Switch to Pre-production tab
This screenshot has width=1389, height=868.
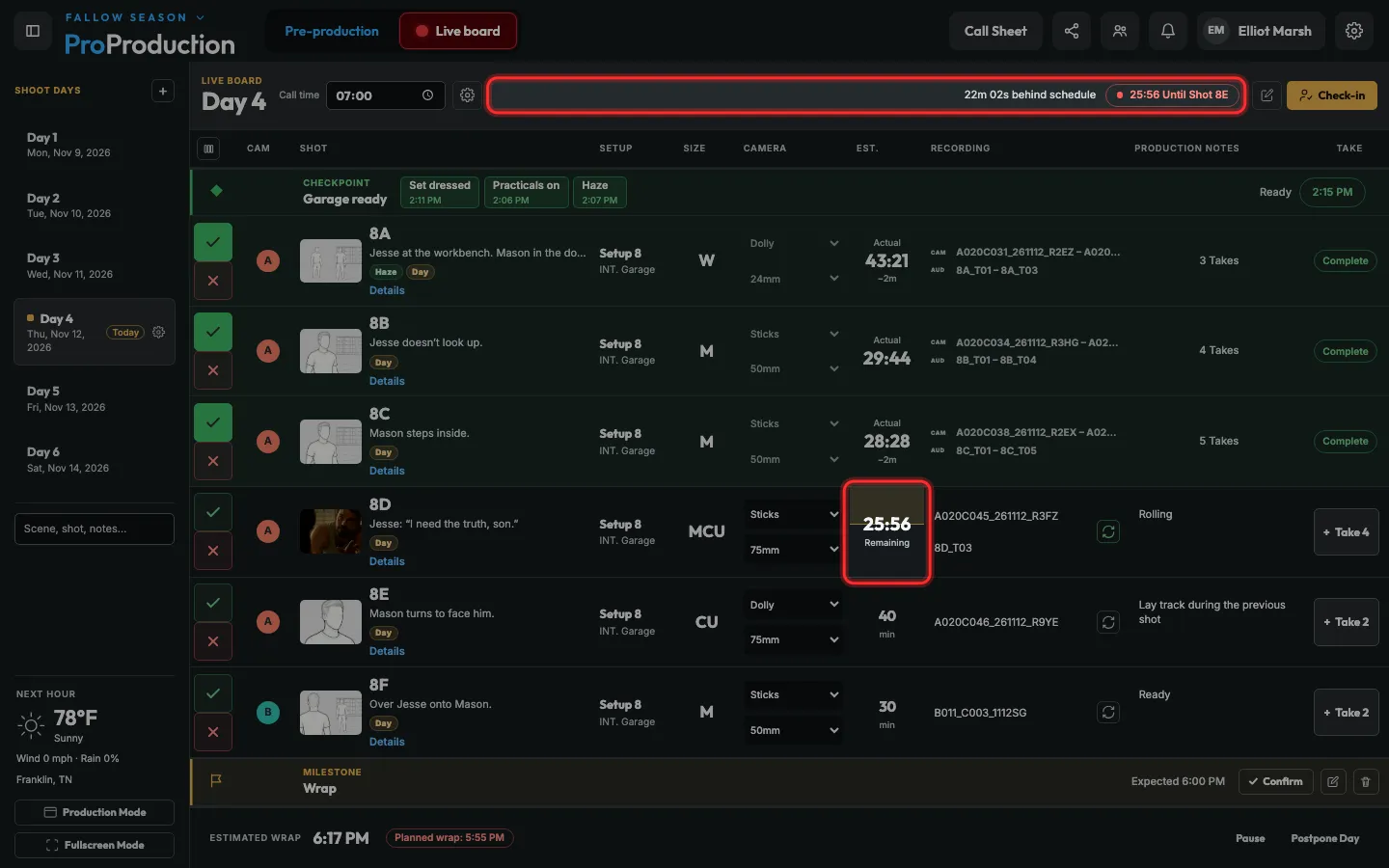tap(332, 31)
